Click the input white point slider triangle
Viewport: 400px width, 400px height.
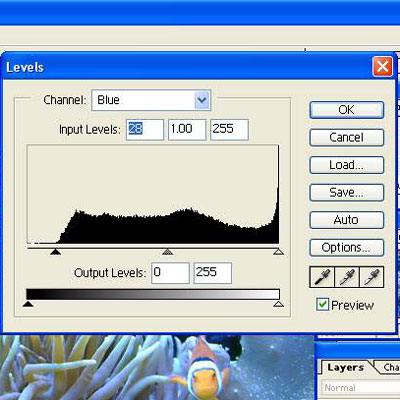278,251
